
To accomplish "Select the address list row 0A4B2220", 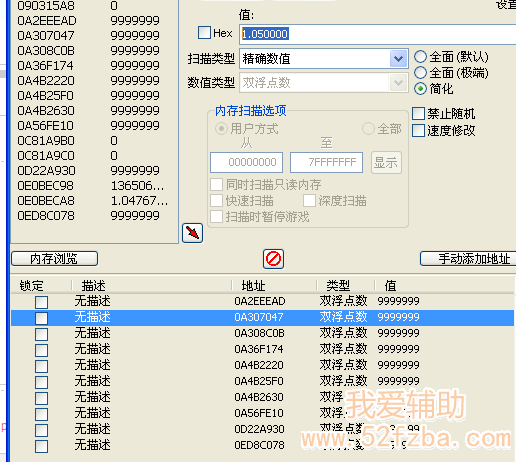I will pos(263,365).
